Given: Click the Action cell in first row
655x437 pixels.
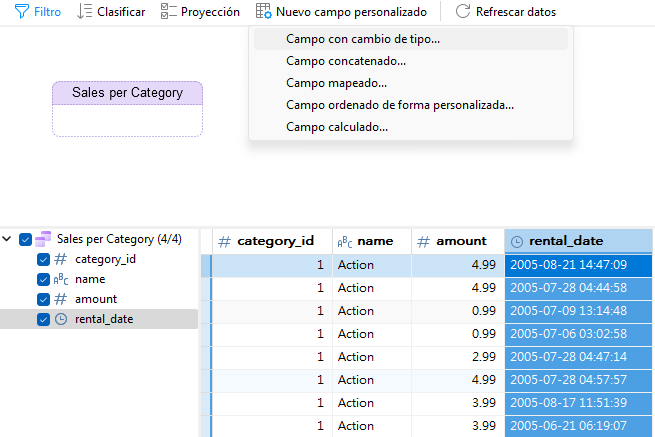Looking at the screenshot, I should click(x=372, y=265).
